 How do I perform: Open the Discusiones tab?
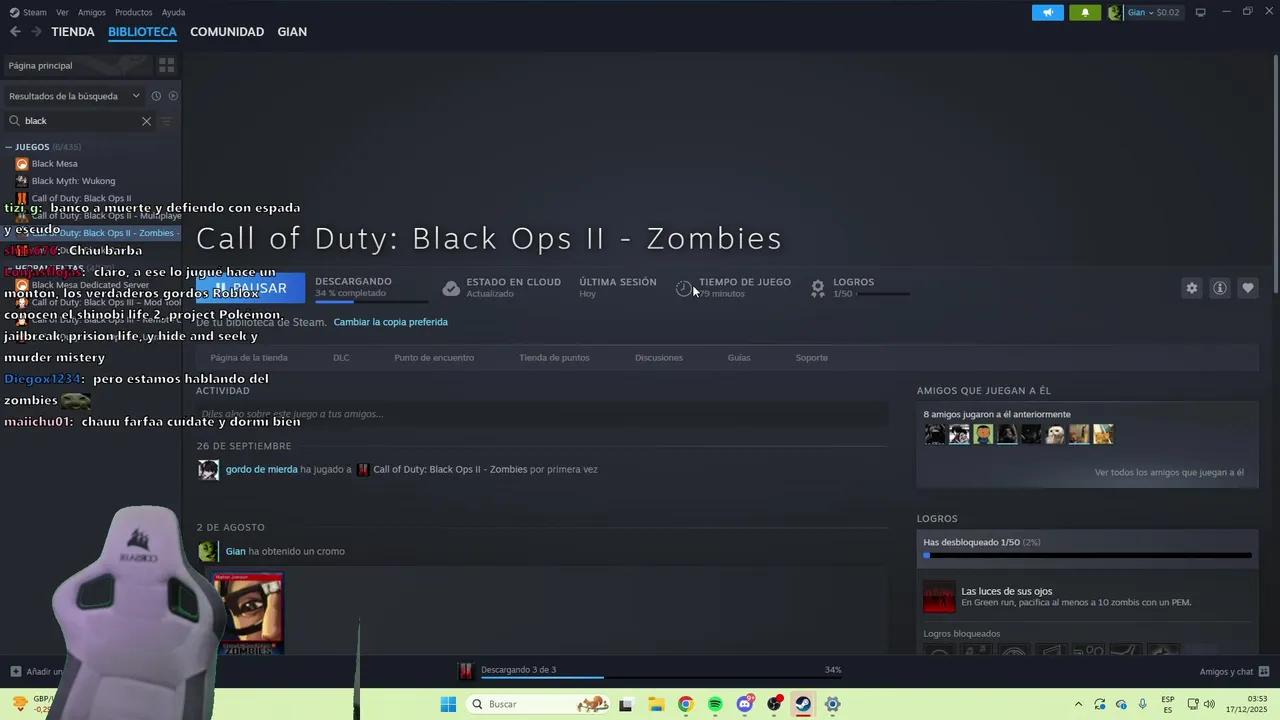tap(659, 358)
